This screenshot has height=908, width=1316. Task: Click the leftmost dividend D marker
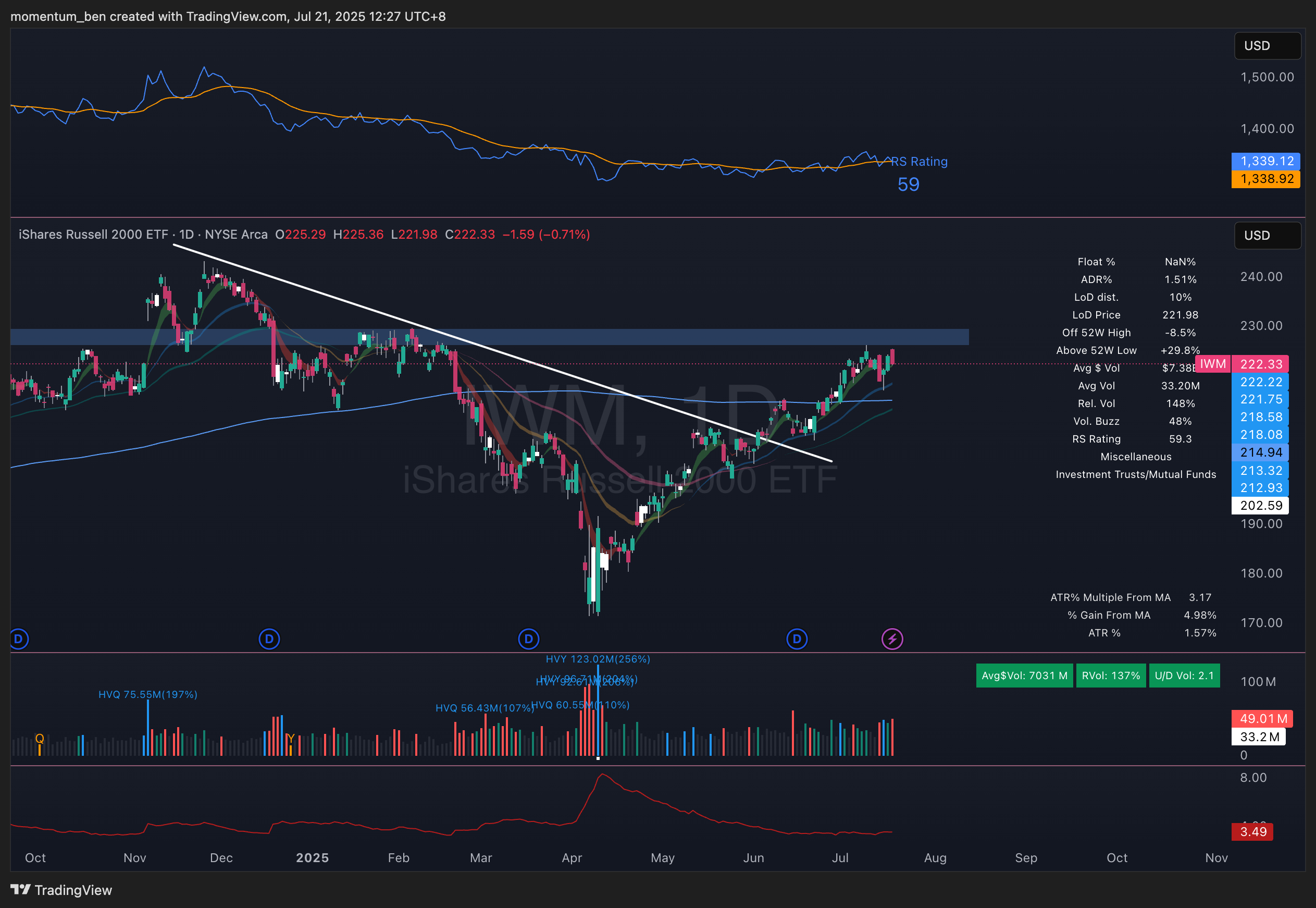click(18, 639)
